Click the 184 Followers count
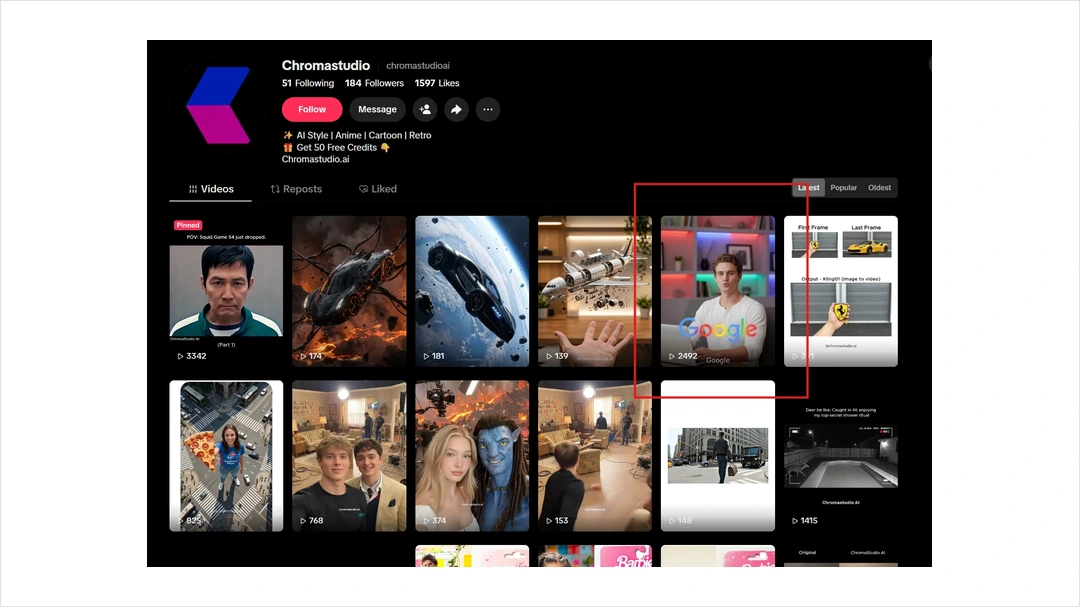The image size is (1080, 607). [x=375, y=83]
